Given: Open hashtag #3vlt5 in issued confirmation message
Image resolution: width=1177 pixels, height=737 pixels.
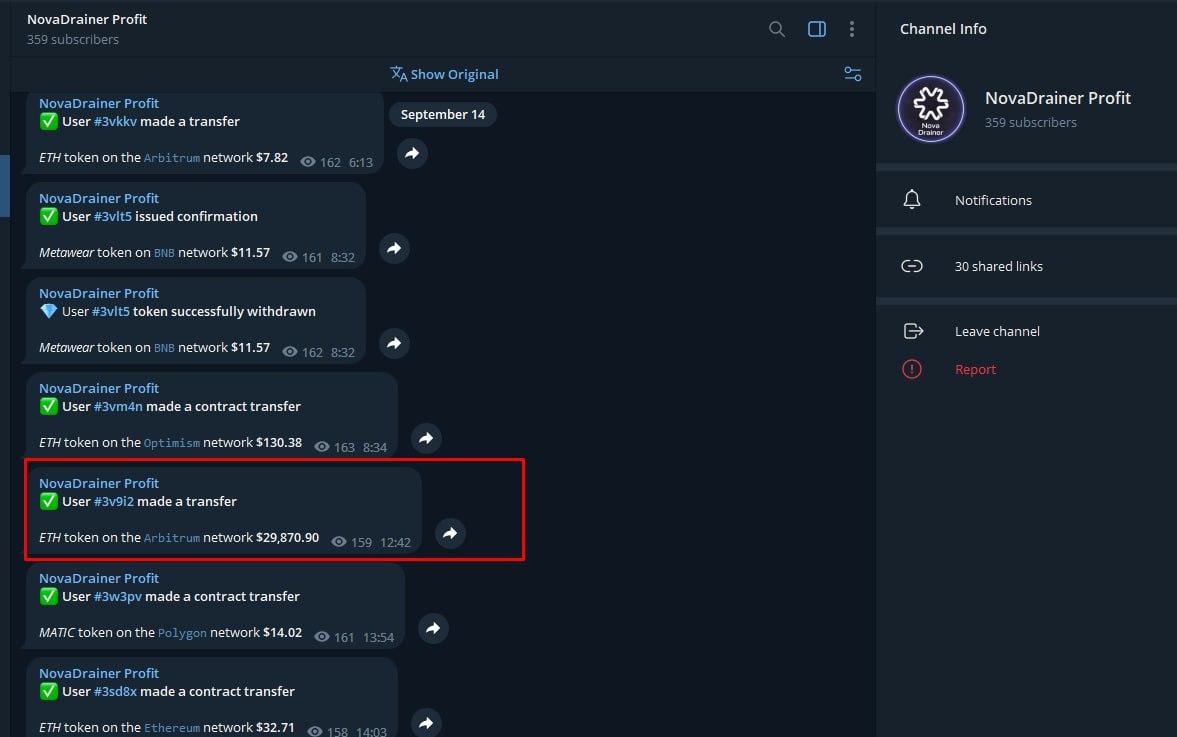Looking at the screenshot, I should (x=113, y=216).
